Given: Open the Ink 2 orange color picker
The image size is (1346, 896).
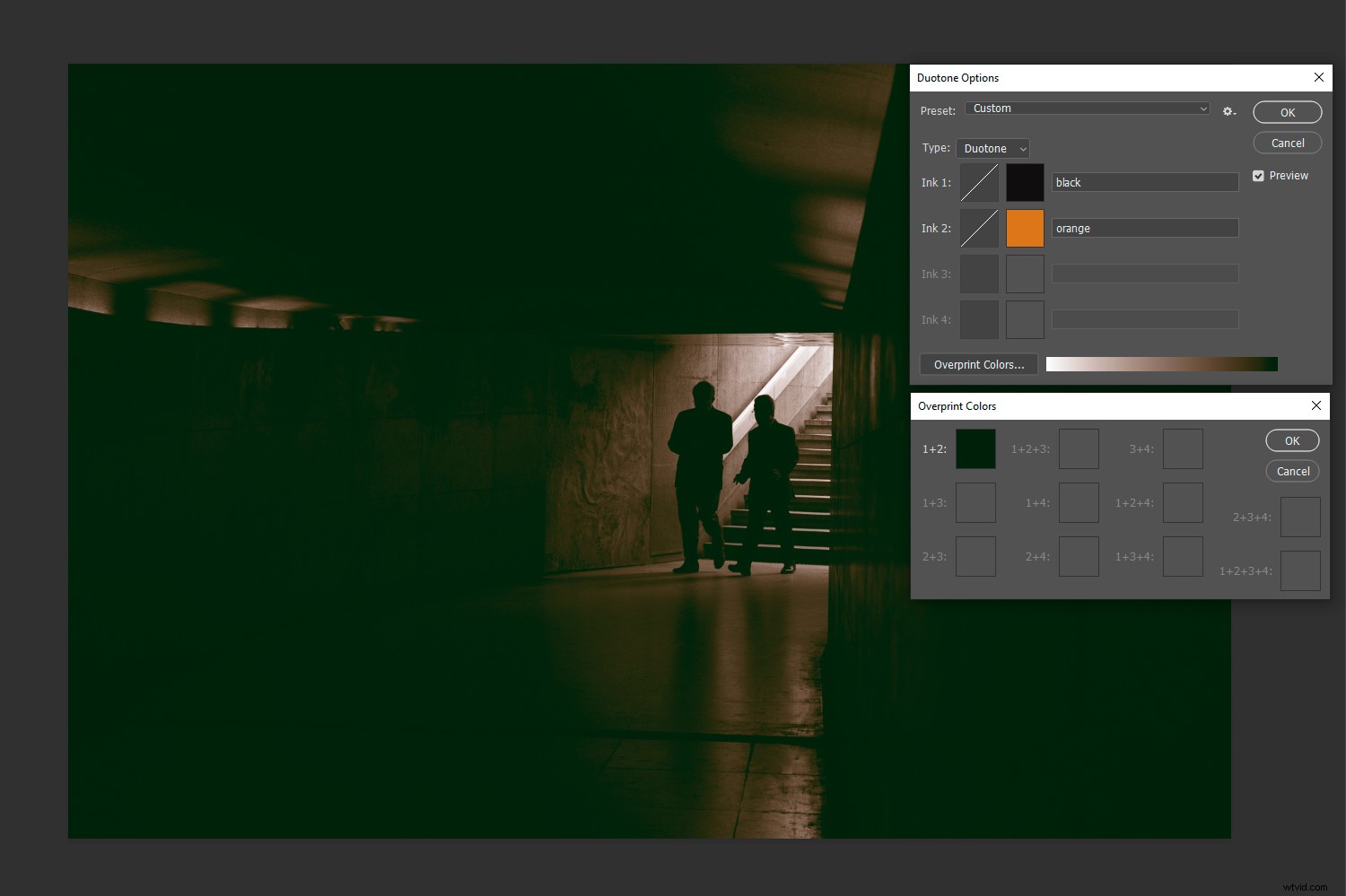Looking at the screenshot, I should click(x=1025, y=228).
